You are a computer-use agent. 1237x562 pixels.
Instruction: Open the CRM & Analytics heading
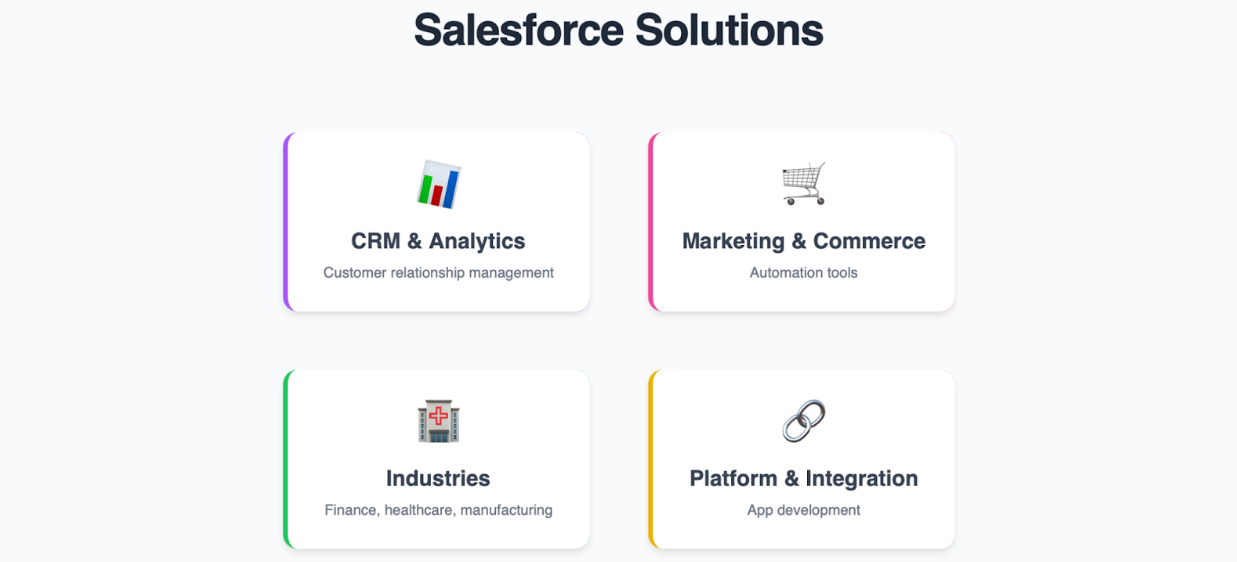[438, 241]
